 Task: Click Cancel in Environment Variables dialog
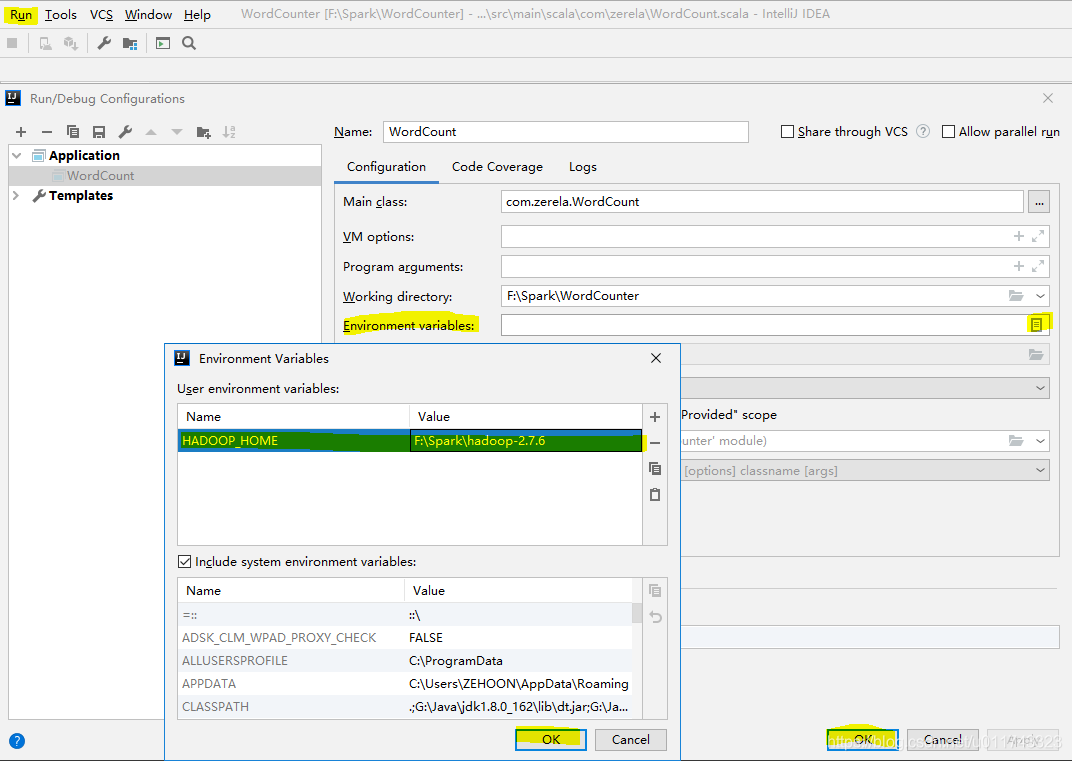pyautogui.click(x=630, y=739)
